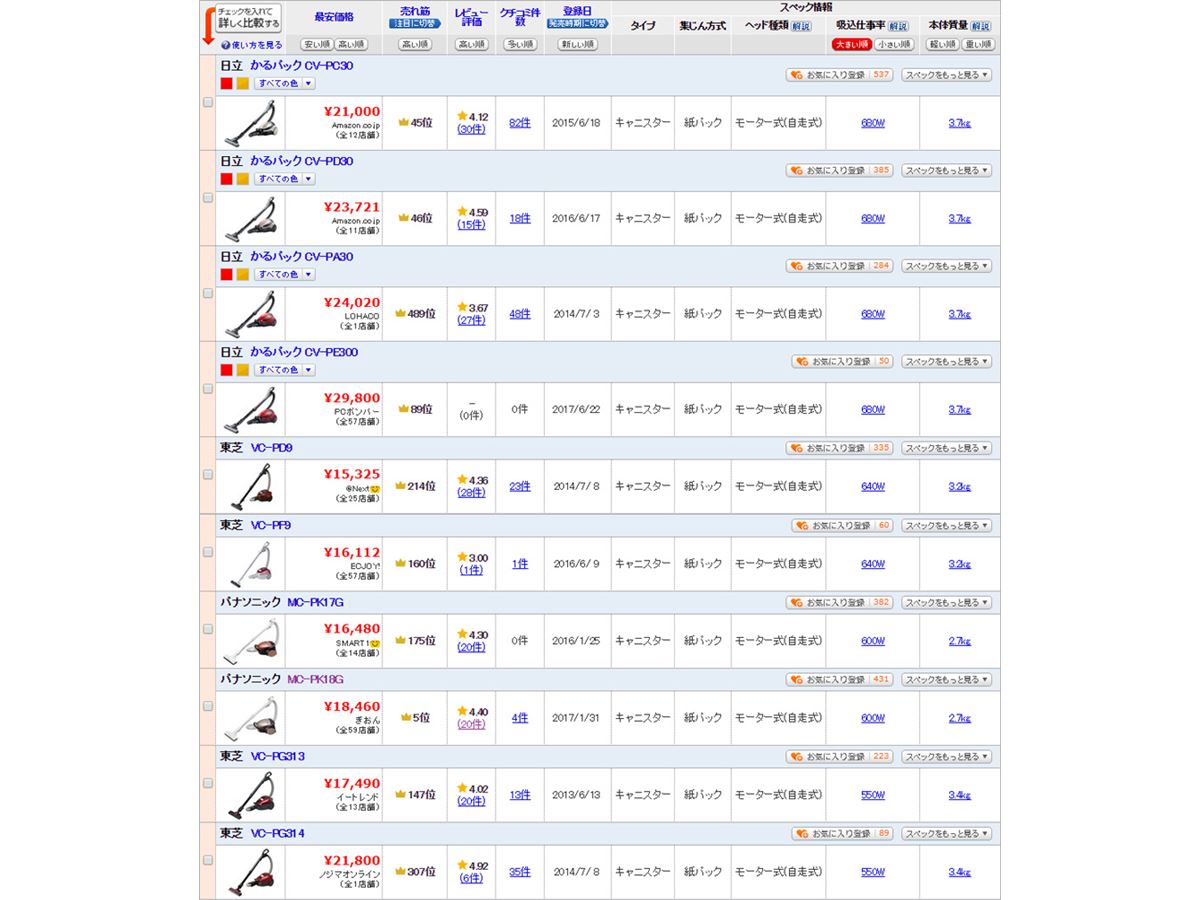1200x900 pixels.
Task: Click the heart icon for MC-PK18G favorites
Action: [x=797, y=680]
